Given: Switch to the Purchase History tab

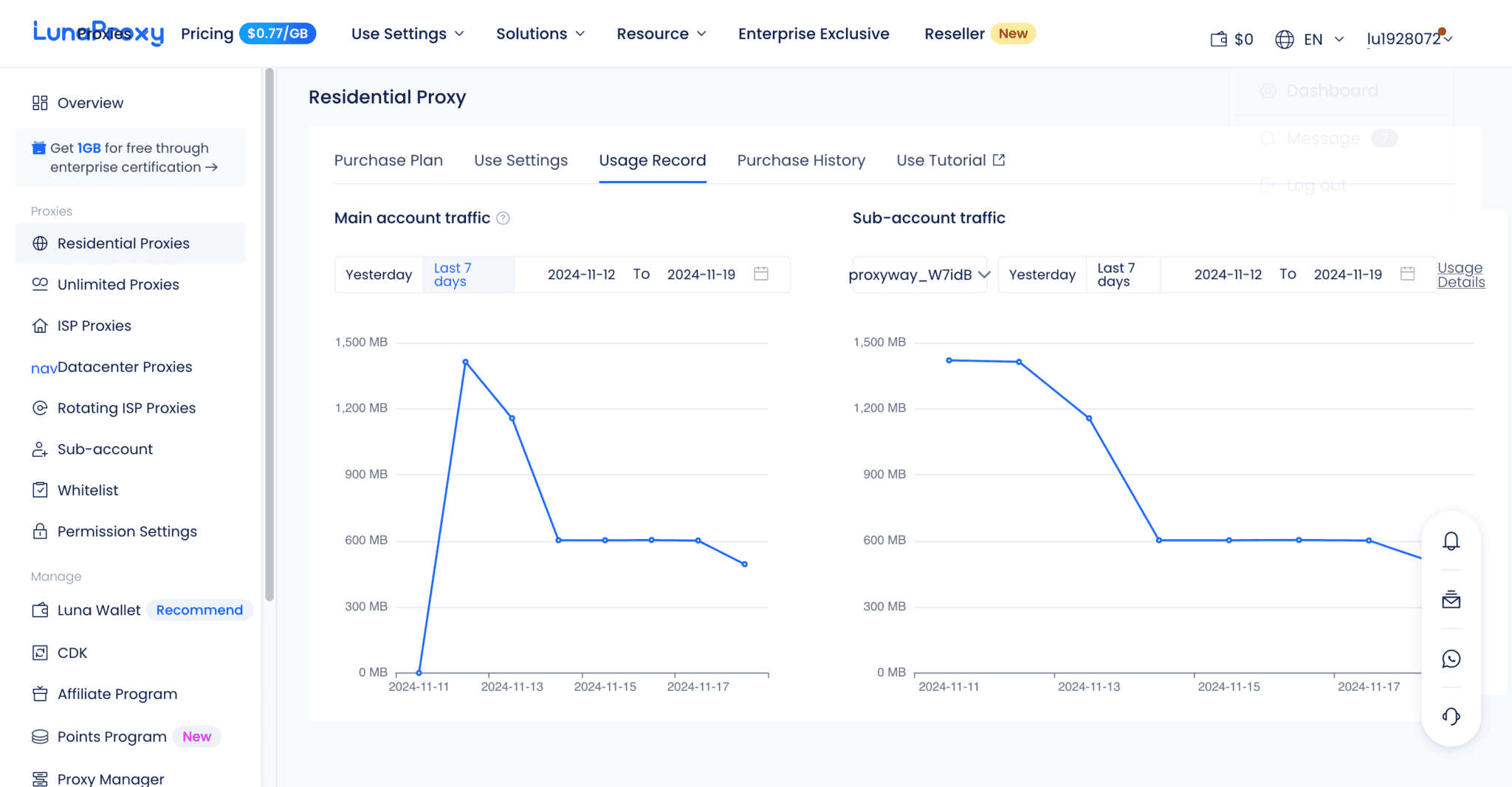Looking at the screenshot, I should point(801,160).
